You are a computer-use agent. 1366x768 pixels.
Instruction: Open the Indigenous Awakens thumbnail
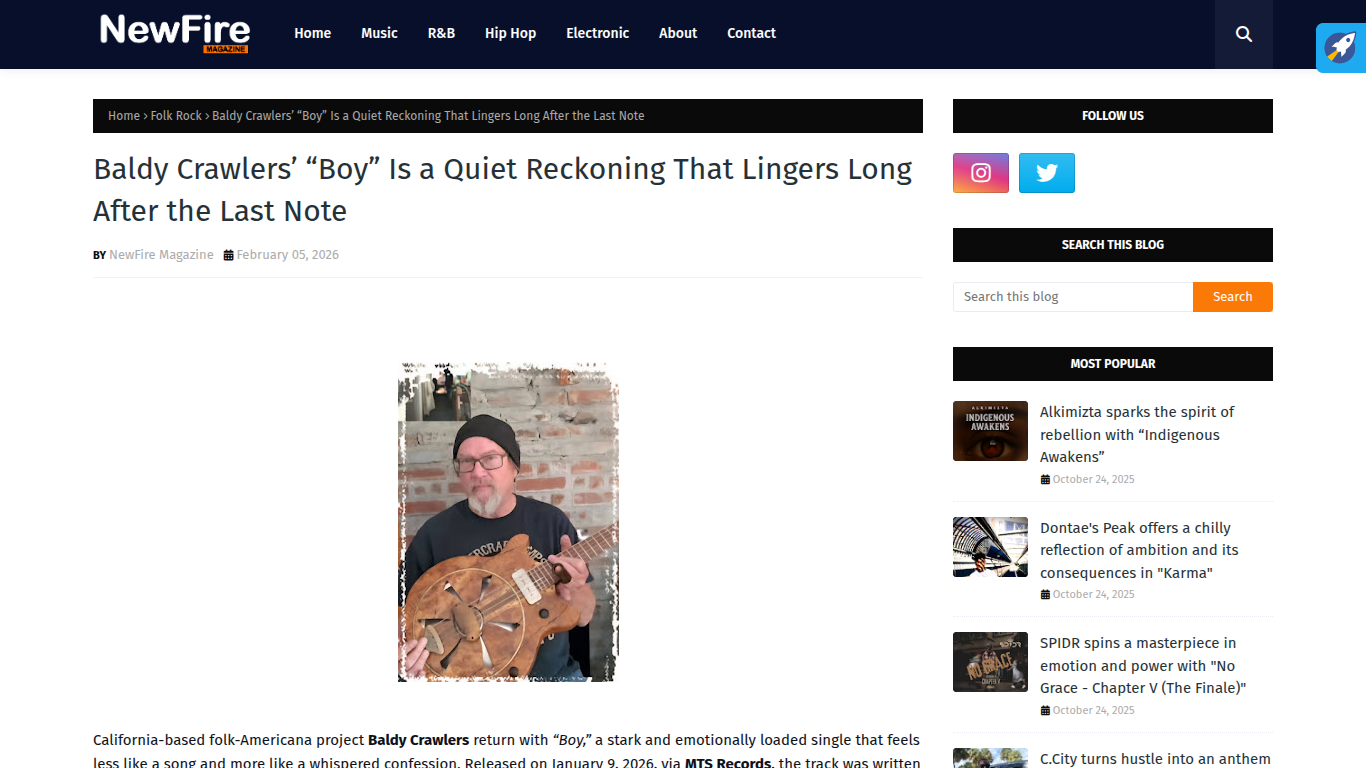coord(990,431)
